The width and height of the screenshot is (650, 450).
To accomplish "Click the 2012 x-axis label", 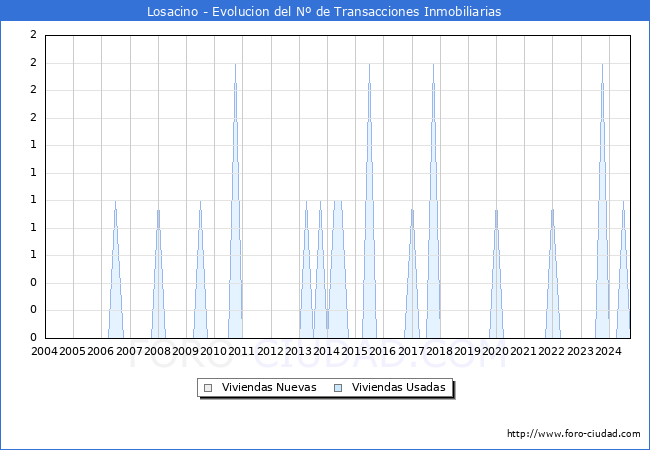I will pyautogui.click(x=270, y=351).
